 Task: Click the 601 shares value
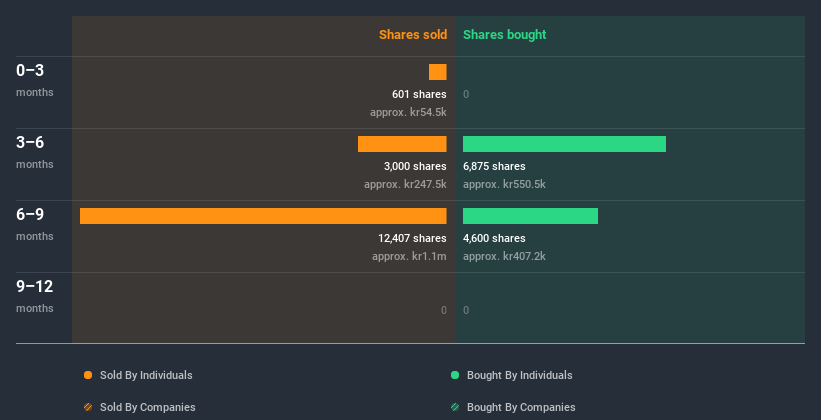[419, 94]
